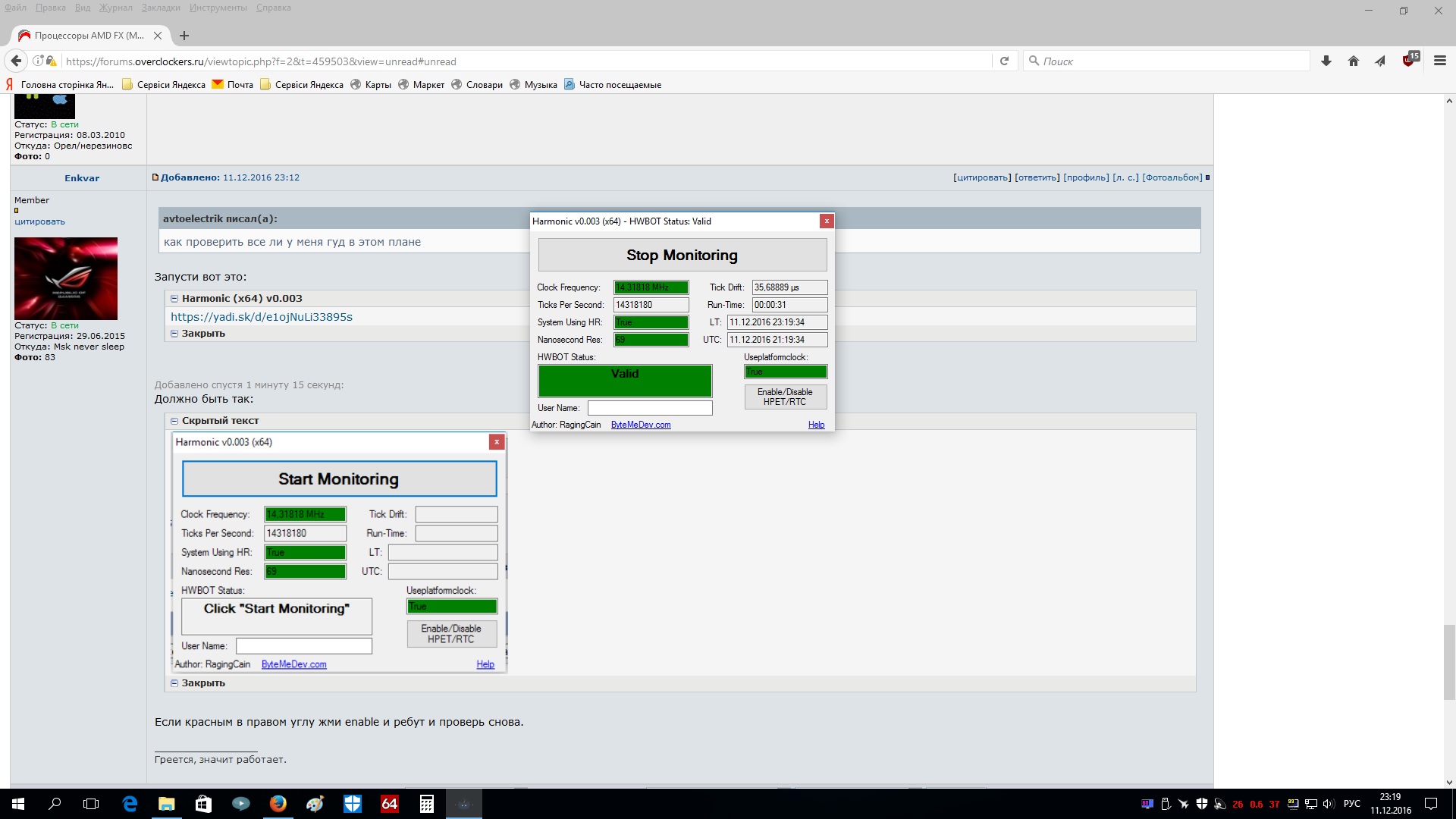Open the downloads arrow icon
Screen dimensions: 1456x819
(1326, 61)
